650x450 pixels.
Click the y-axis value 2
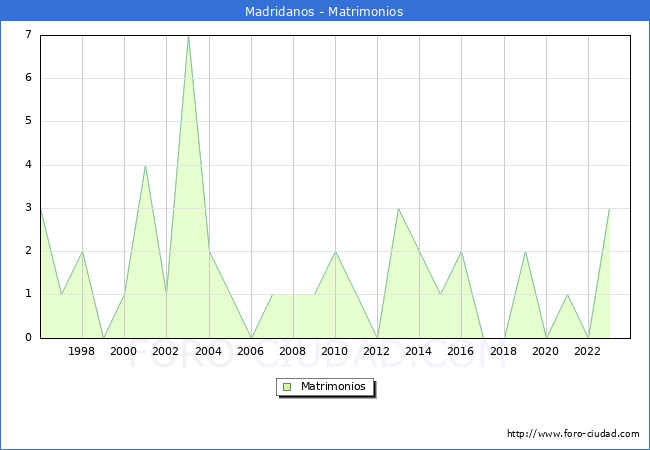click(x=28, y=251)
